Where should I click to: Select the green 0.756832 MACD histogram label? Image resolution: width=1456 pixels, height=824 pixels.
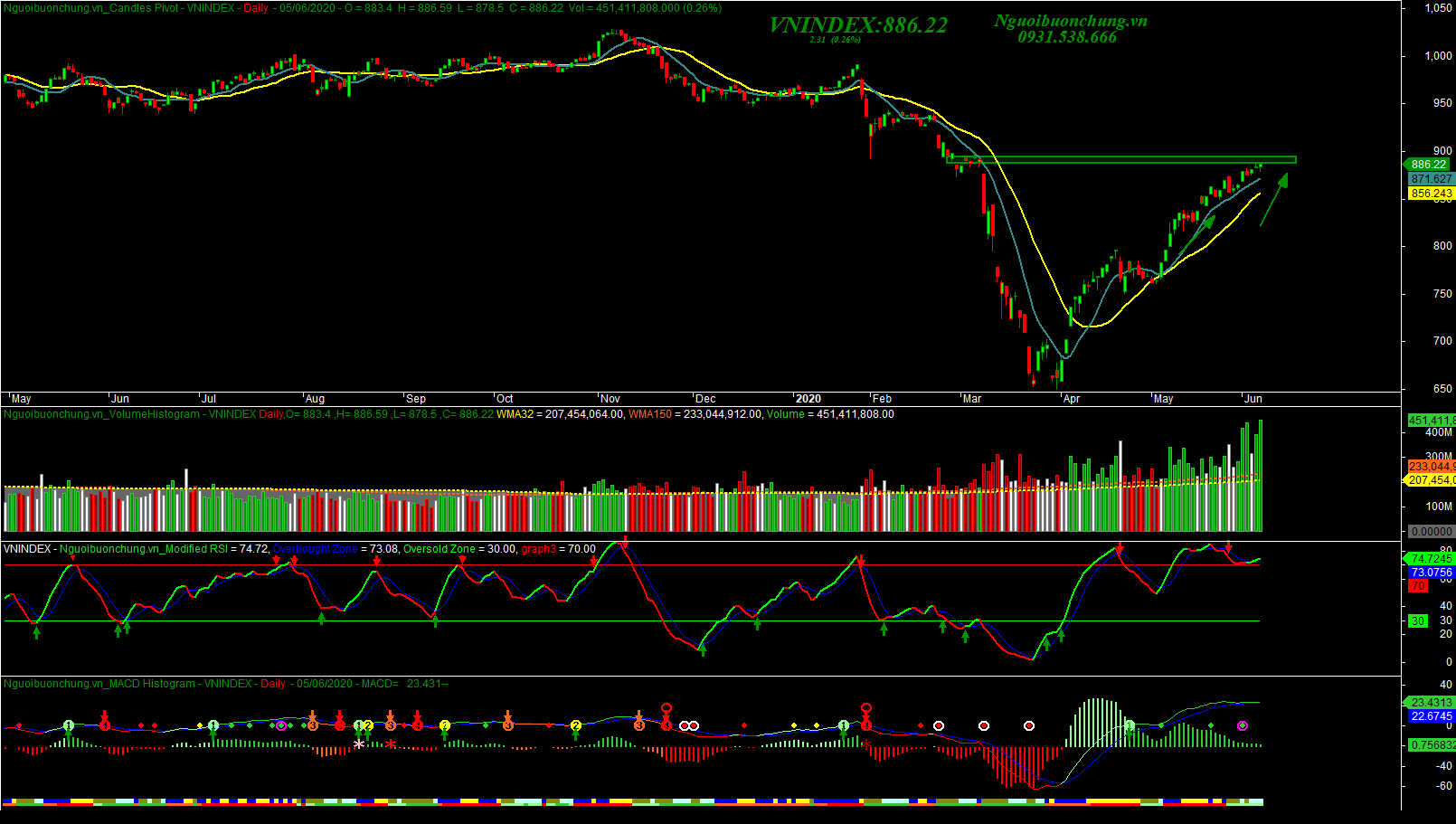pos(1431,745)
